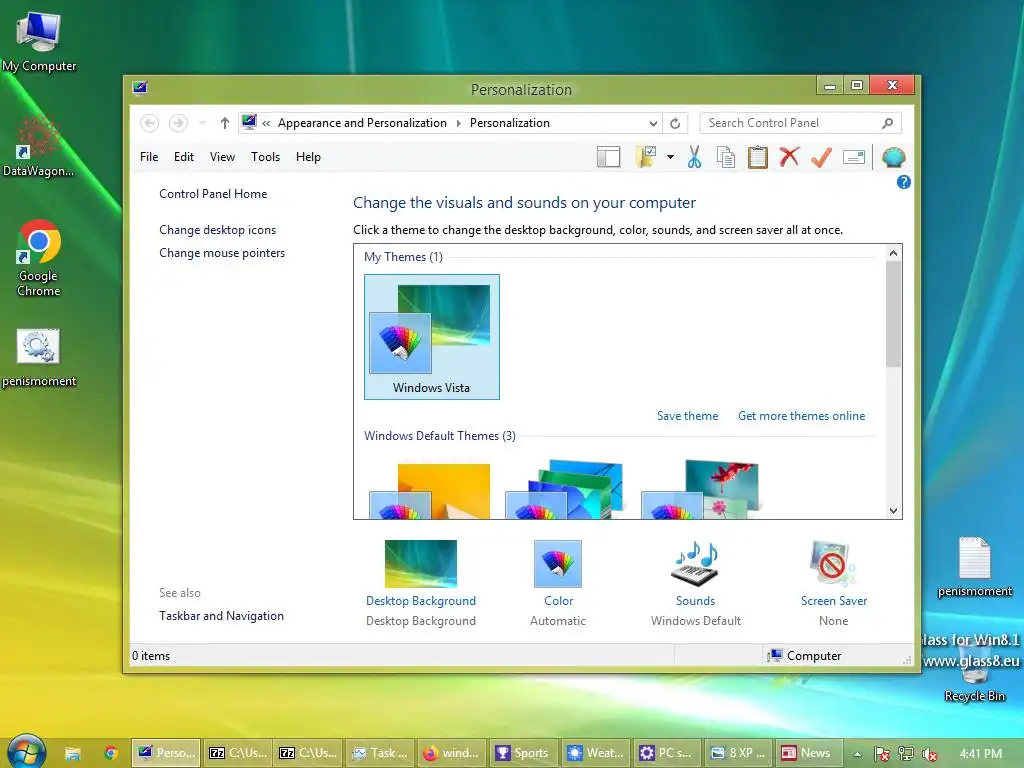Open the Color settings swatch icon
This screenshot has width=1024, height=768.
pos(558,564)
